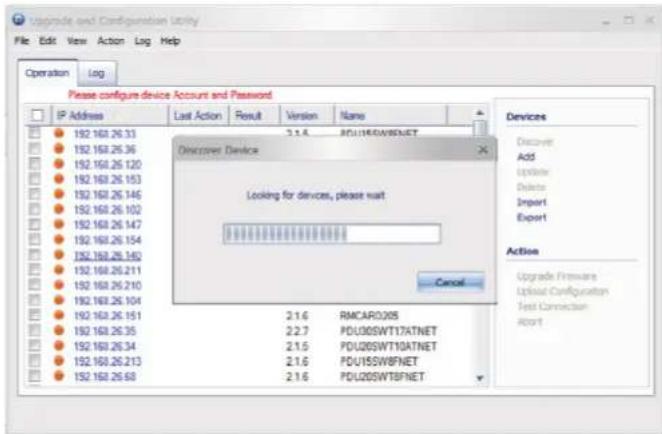Click the device list scroll-down arrow
662x434 pixels.
click(480, 378)
